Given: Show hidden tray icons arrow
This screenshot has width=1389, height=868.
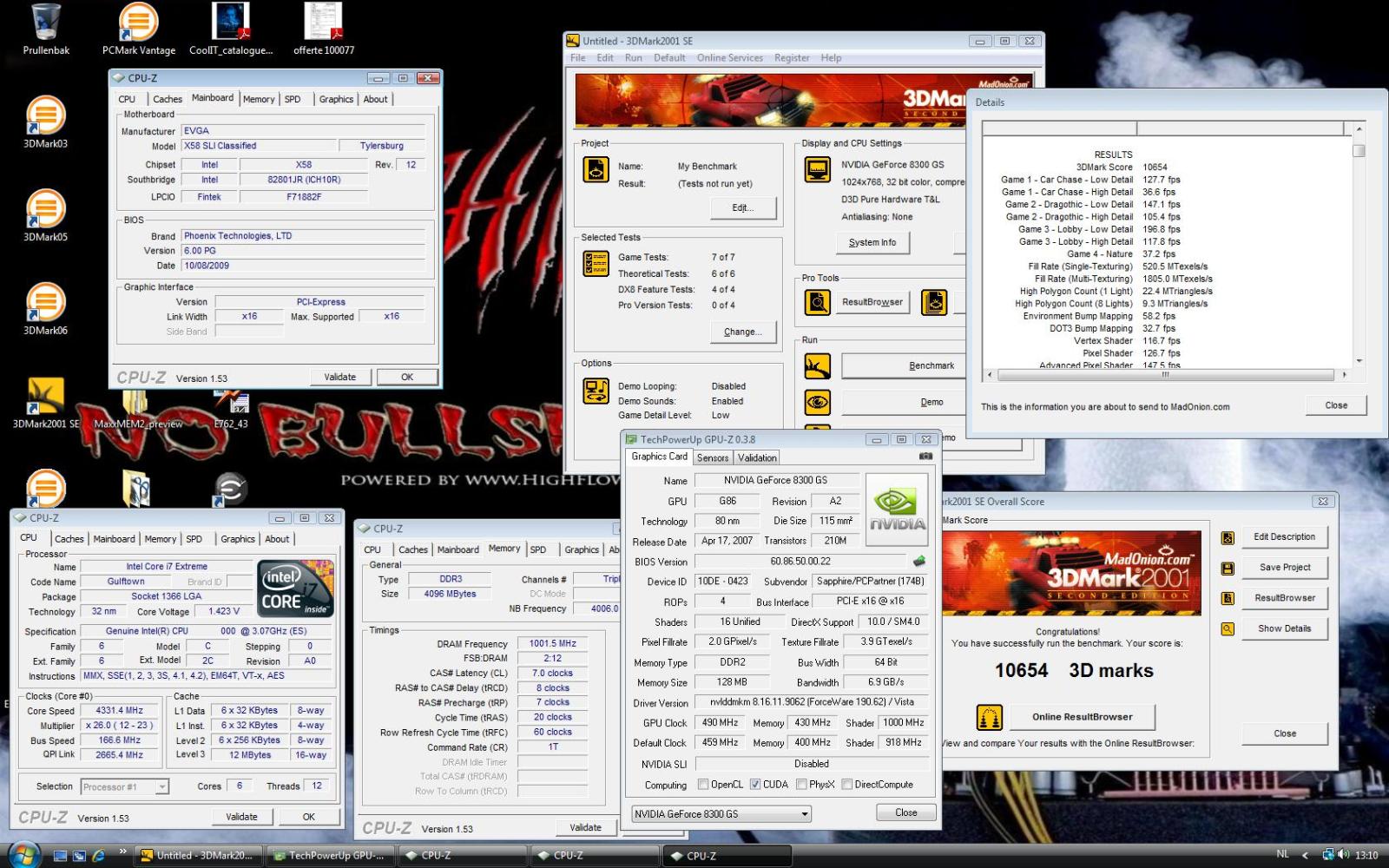Looking at the screenshot, I should click(1305, 855).
